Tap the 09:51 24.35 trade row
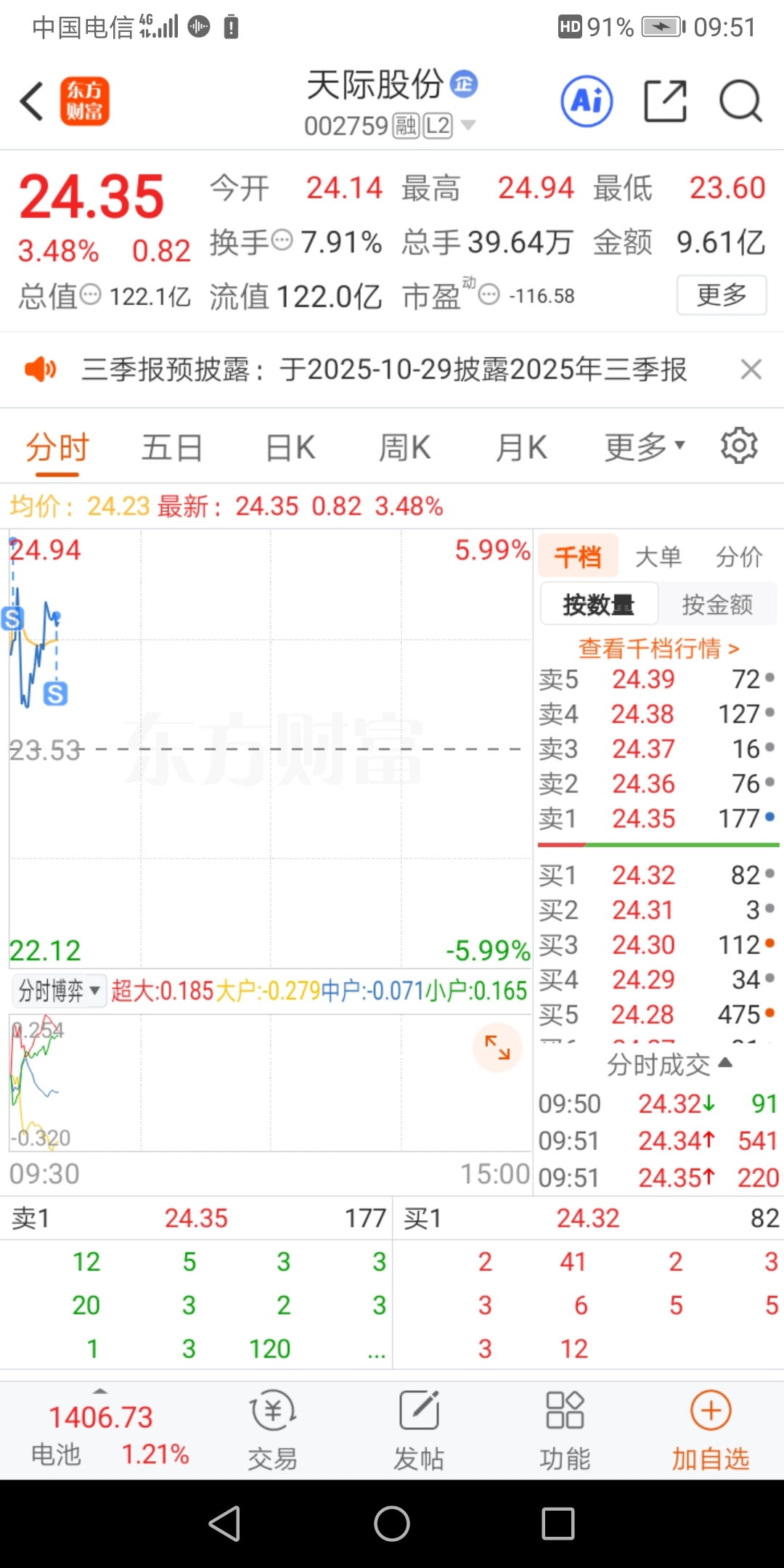The image size is (784, 1568). pyautogui.click(x=658, y=1177)
